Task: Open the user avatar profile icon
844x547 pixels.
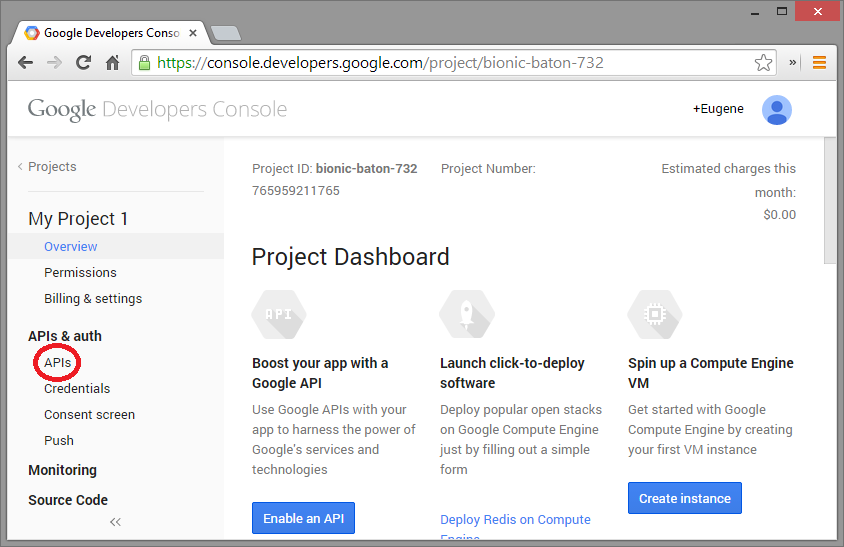Action: click(x=776, y=110)
